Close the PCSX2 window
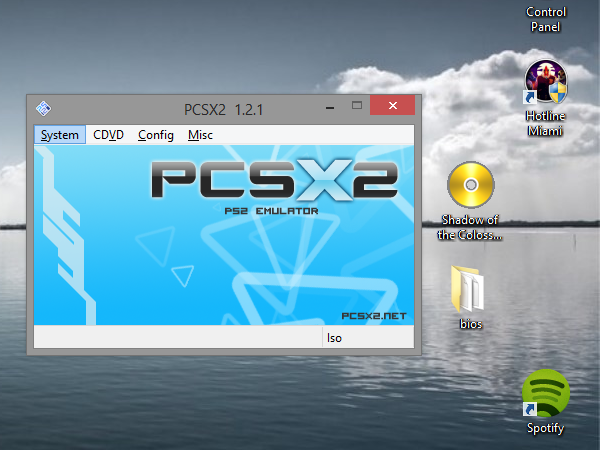The height and width of the screenshot is (450, 600). pyautogui.click(x=392, y=105)
